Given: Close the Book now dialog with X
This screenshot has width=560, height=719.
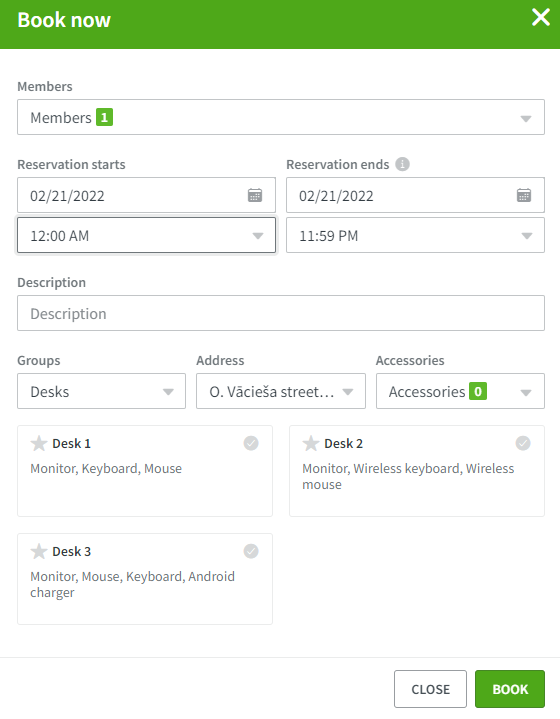Looking at the screenshot, I should tap(541, 18).
